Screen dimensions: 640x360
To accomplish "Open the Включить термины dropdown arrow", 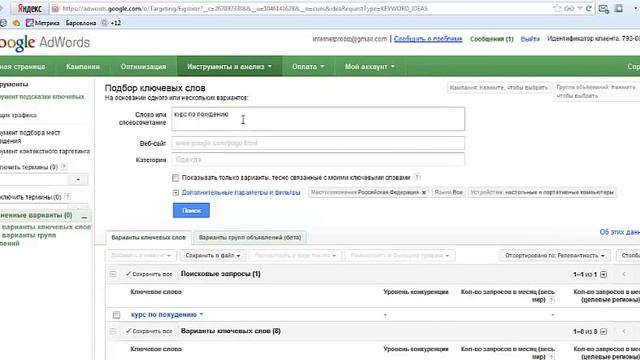I will 78,180.
